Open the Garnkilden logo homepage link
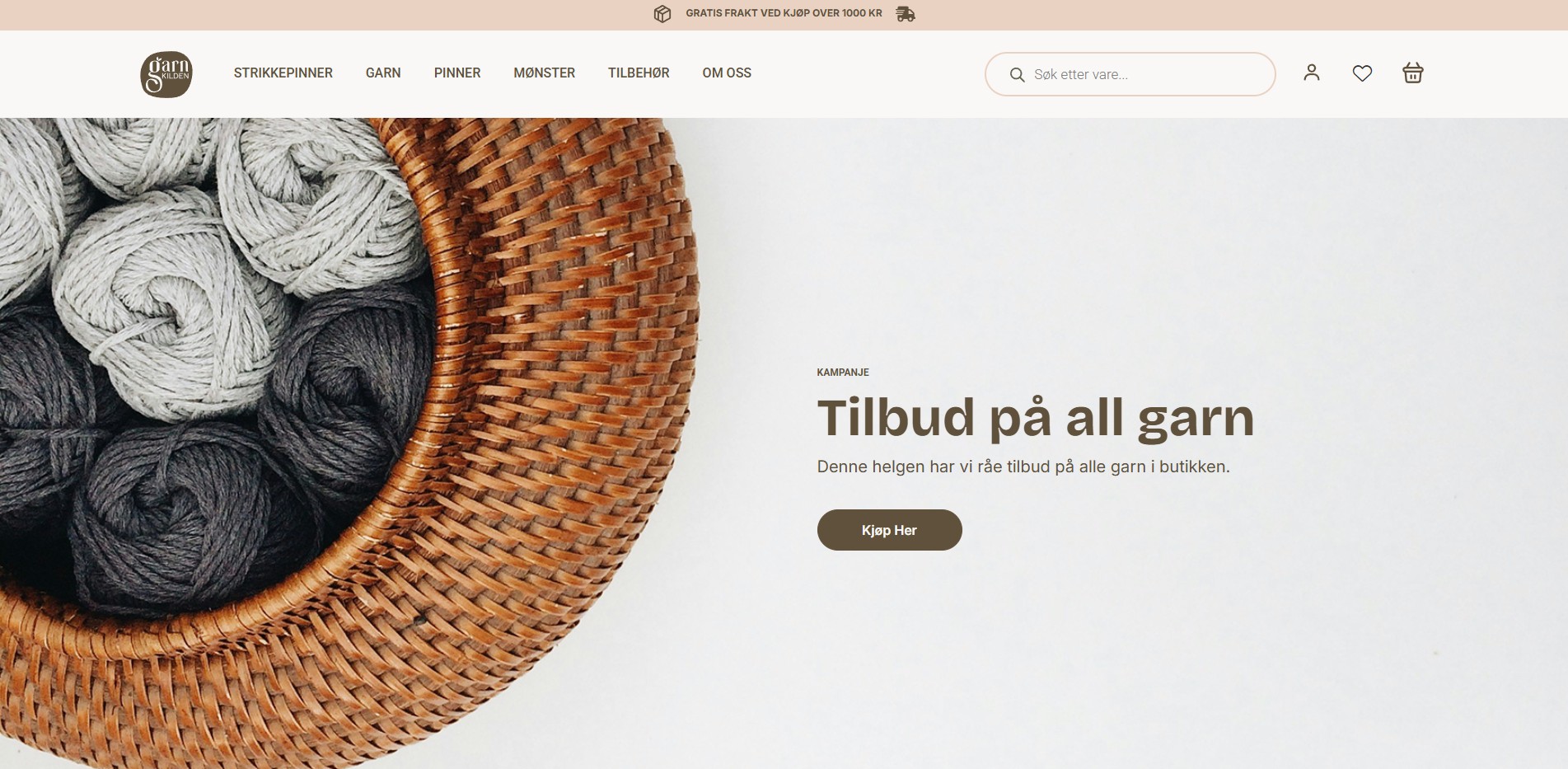 [166, 74]
